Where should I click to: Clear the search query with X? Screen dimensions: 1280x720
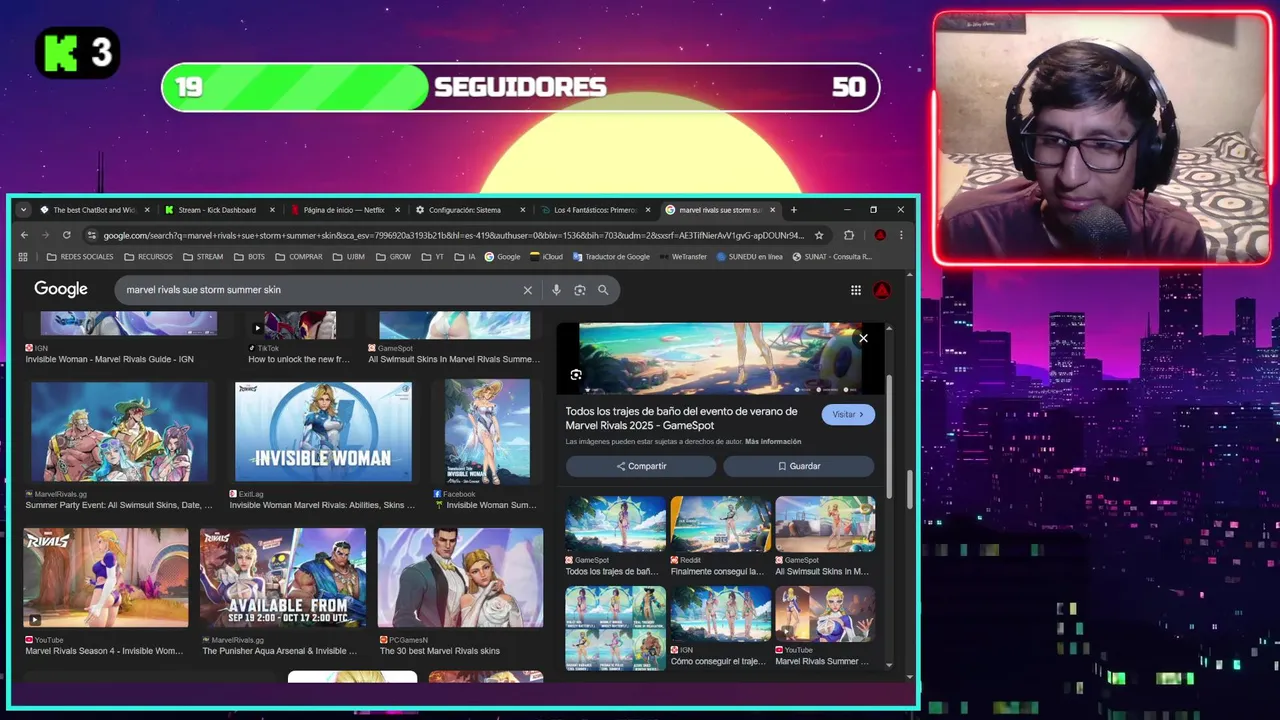[528, 290]
